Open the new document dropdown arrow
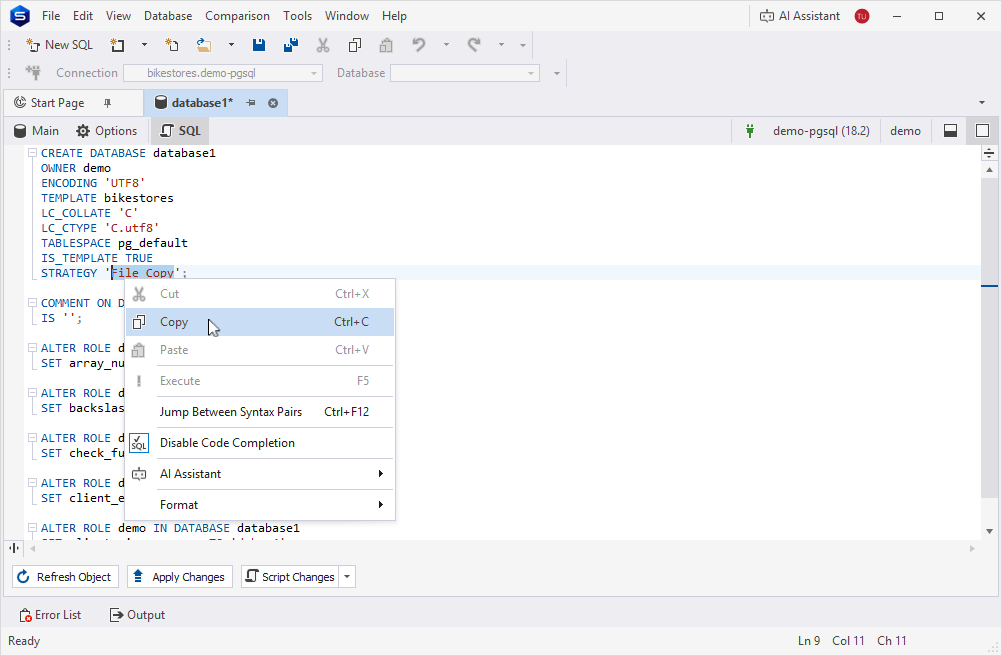Screen dimensions: 1002x656 pyautogui.click(x=144, y=45)
